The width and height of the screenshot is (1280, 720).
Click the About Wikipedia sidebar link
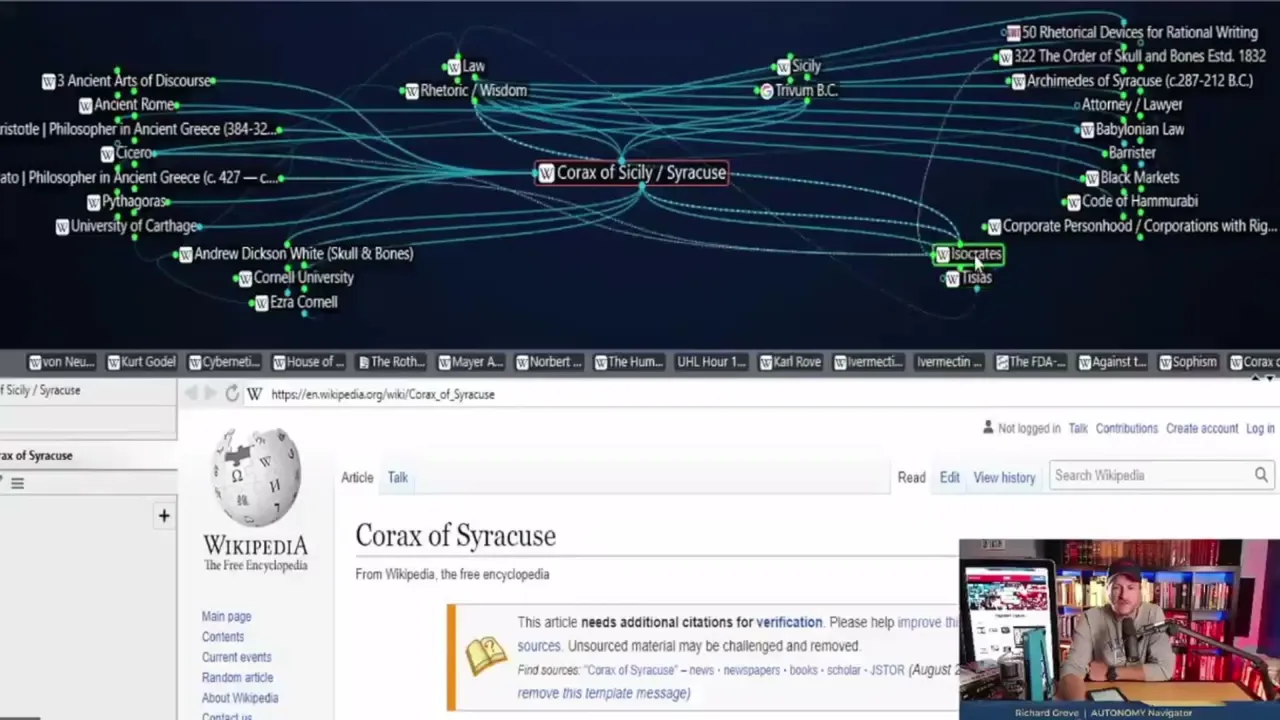click(x=240, y=698)
